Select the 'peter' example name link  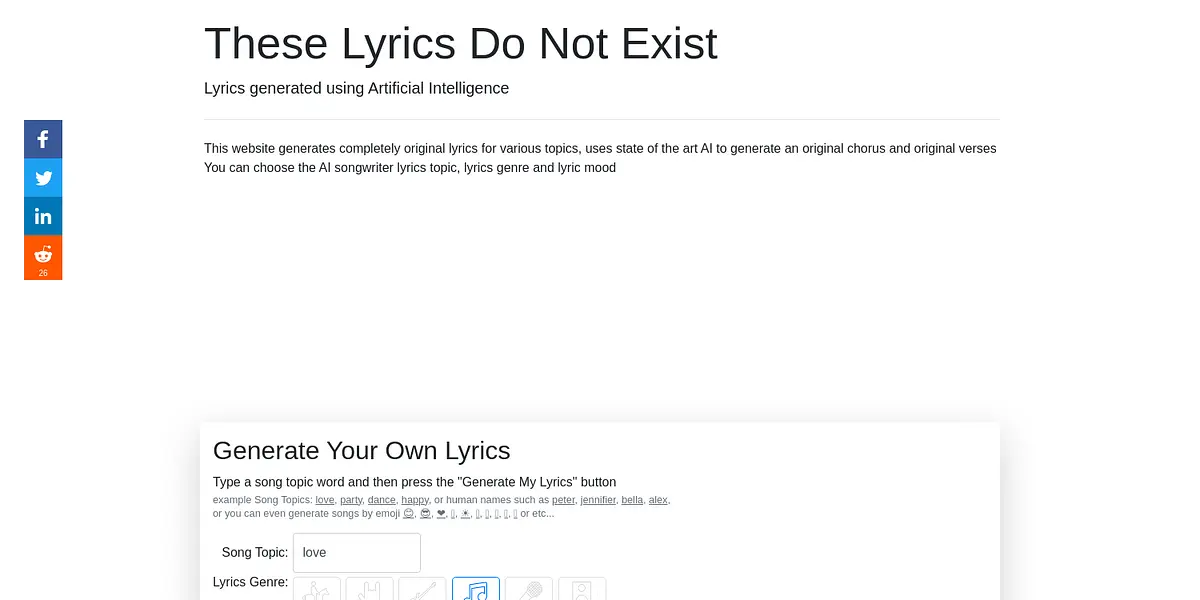[563, 500]
